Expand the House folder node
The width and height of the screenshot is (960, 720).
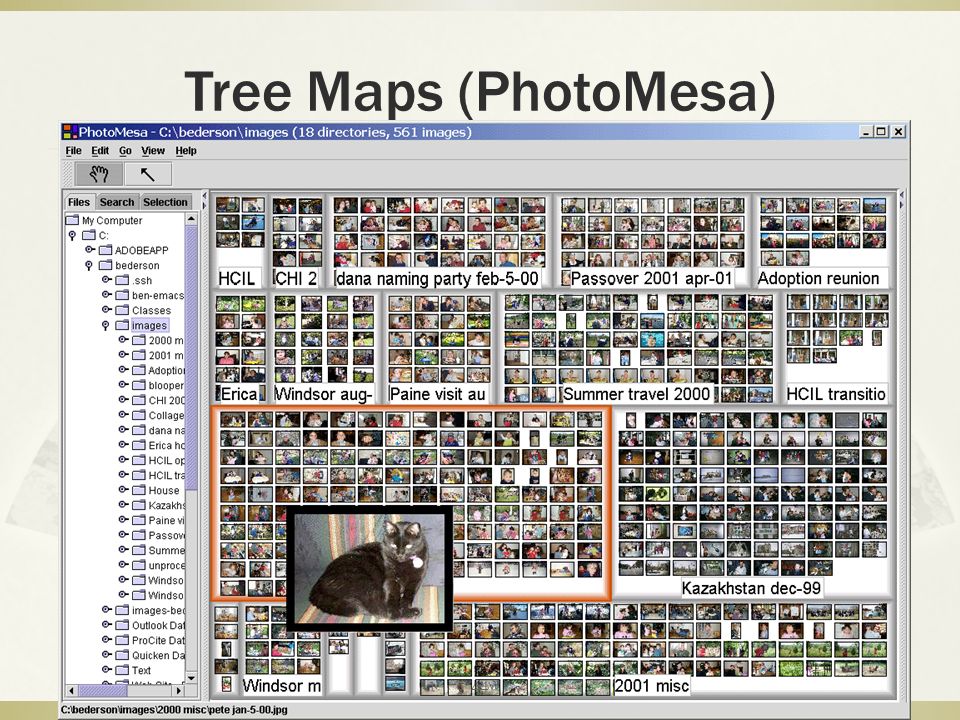(122, 490)
